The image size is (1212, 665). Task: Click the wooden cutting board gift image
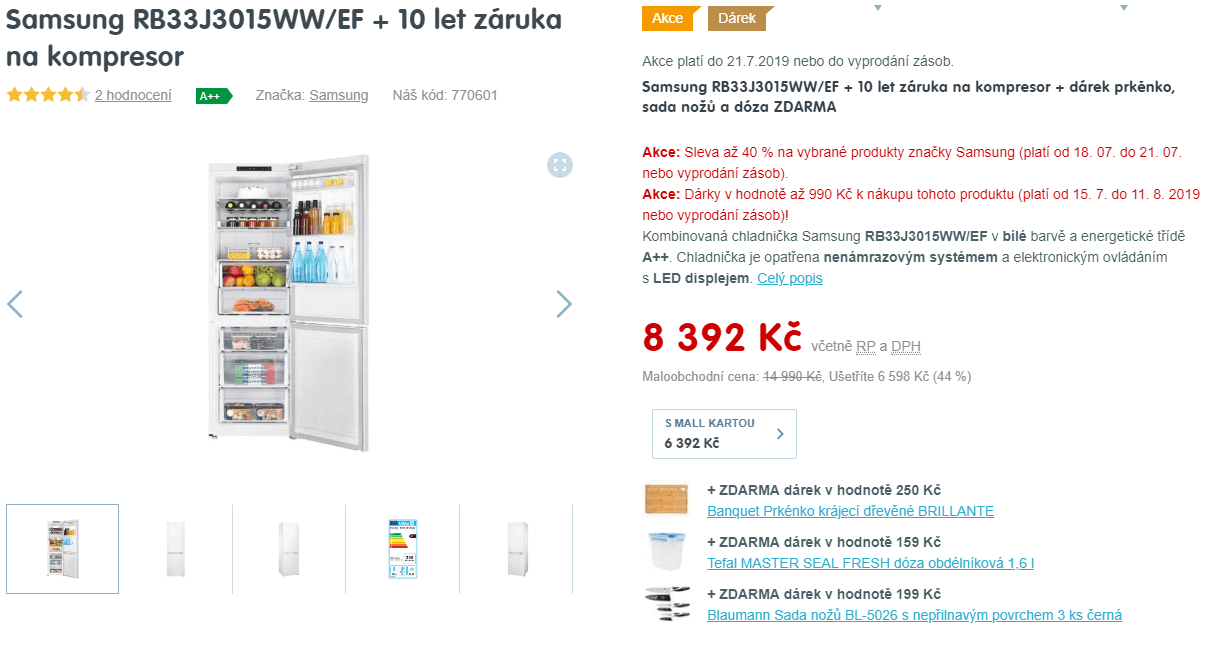[667, 499]
